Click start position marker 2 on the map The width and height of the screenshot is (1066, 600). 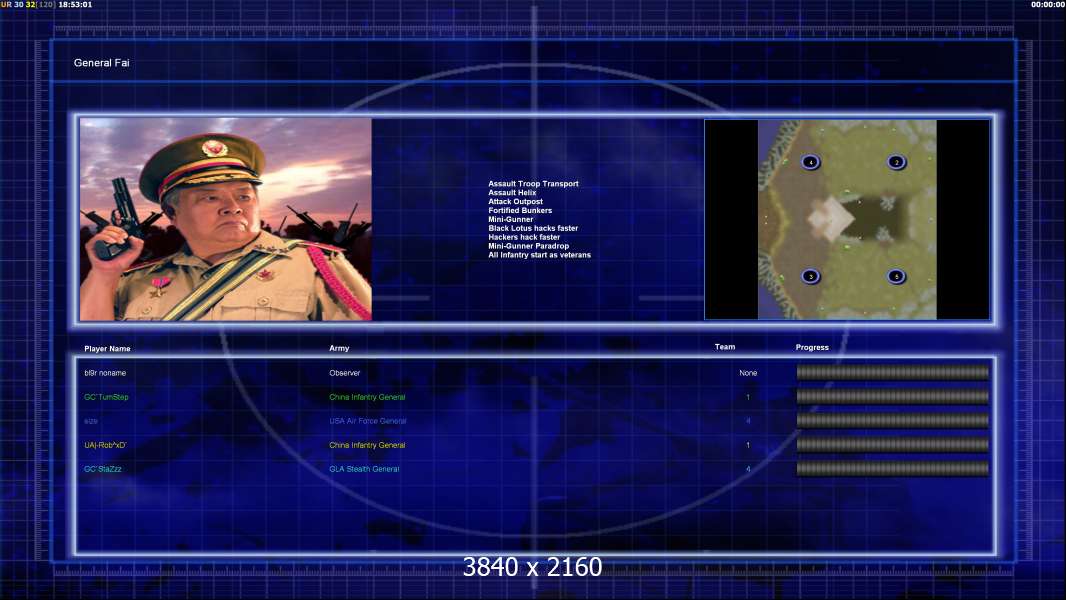[x=897, y=162]
